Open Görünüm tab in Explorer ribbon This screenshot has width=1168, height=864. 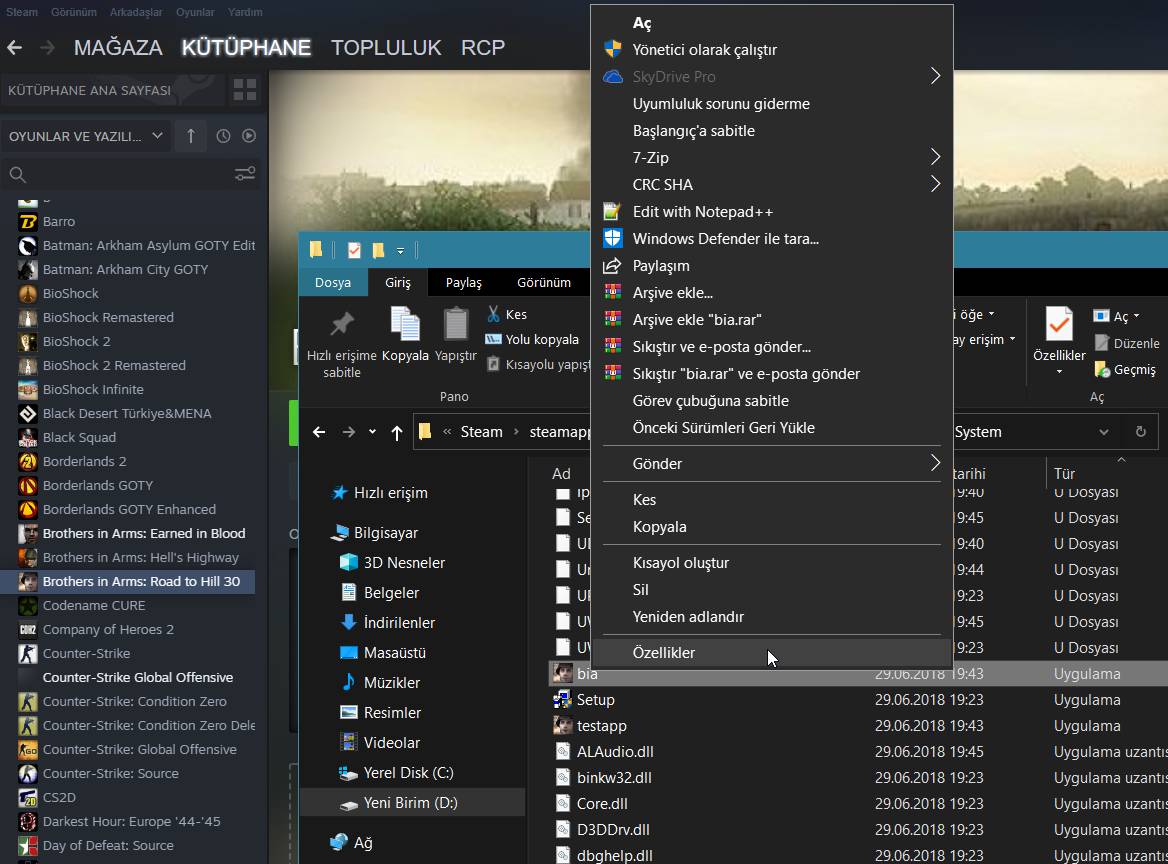(x=544, y=283)
